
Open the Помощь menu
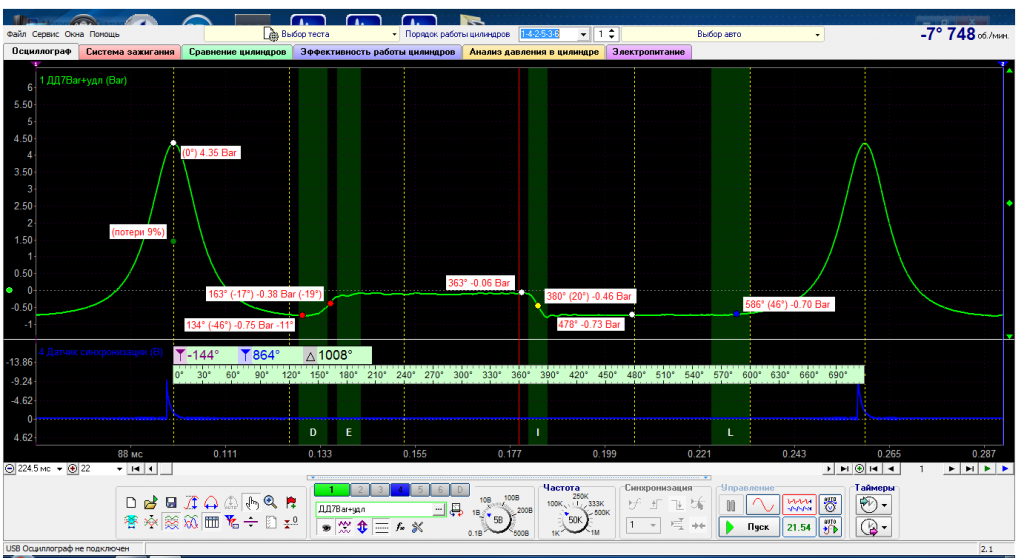(x=104, y=34)
